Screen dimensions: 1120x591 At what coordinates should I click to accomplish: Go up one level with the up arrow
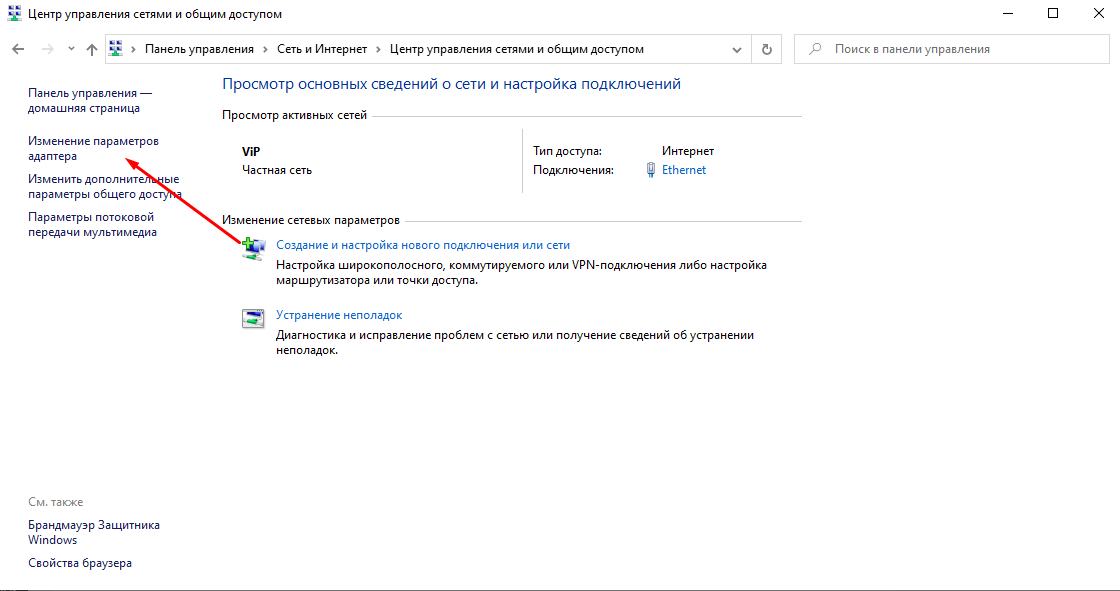pyautogui.click(x=92, y=49)
